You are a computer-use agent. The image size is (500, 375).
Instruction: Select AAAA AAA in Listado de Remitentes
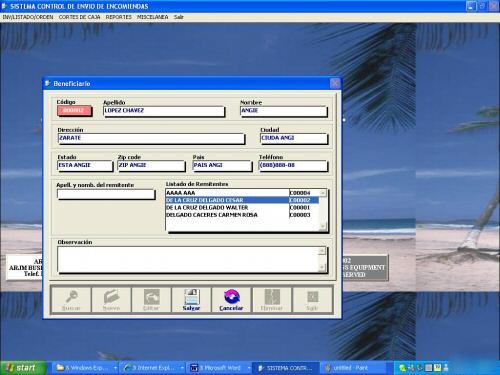(242, 193)
